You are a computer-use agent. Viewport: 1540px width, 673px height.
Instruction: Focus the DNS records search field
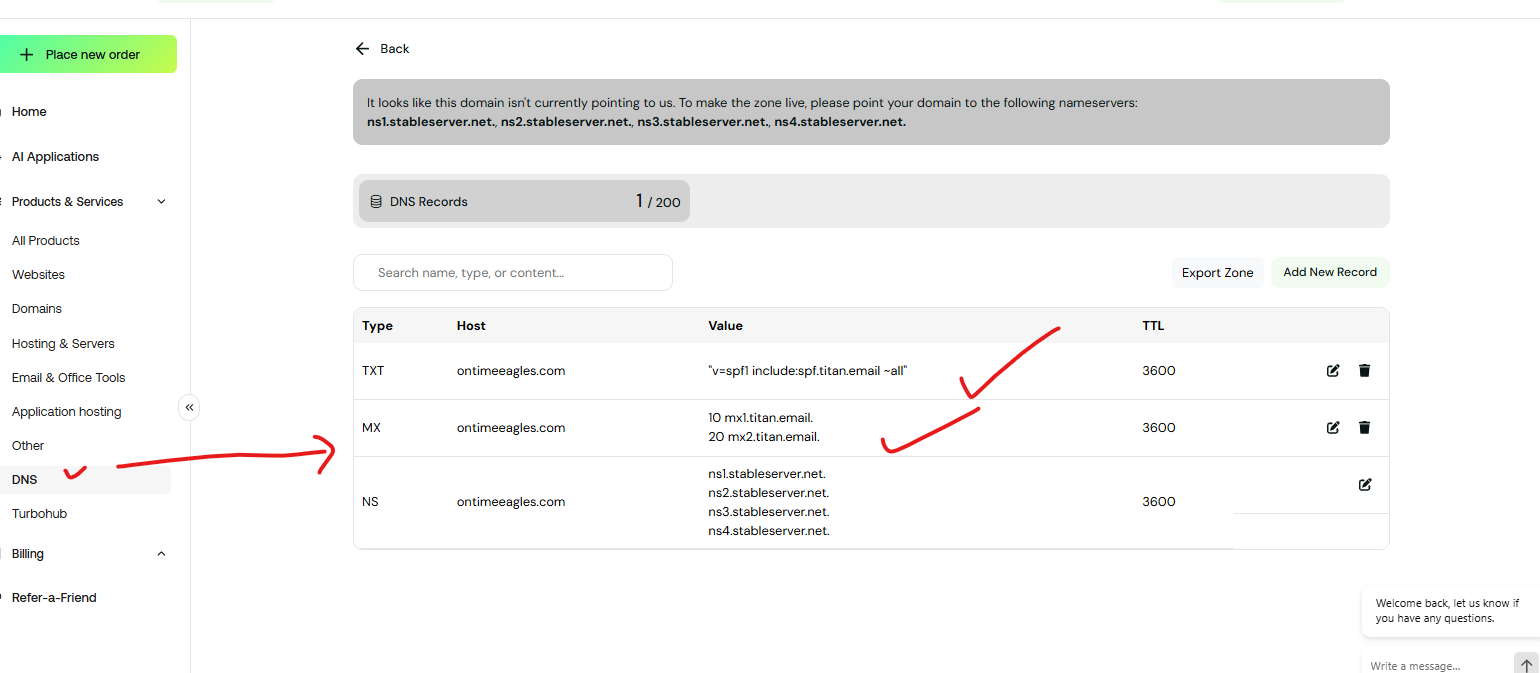tap(512, 273)
